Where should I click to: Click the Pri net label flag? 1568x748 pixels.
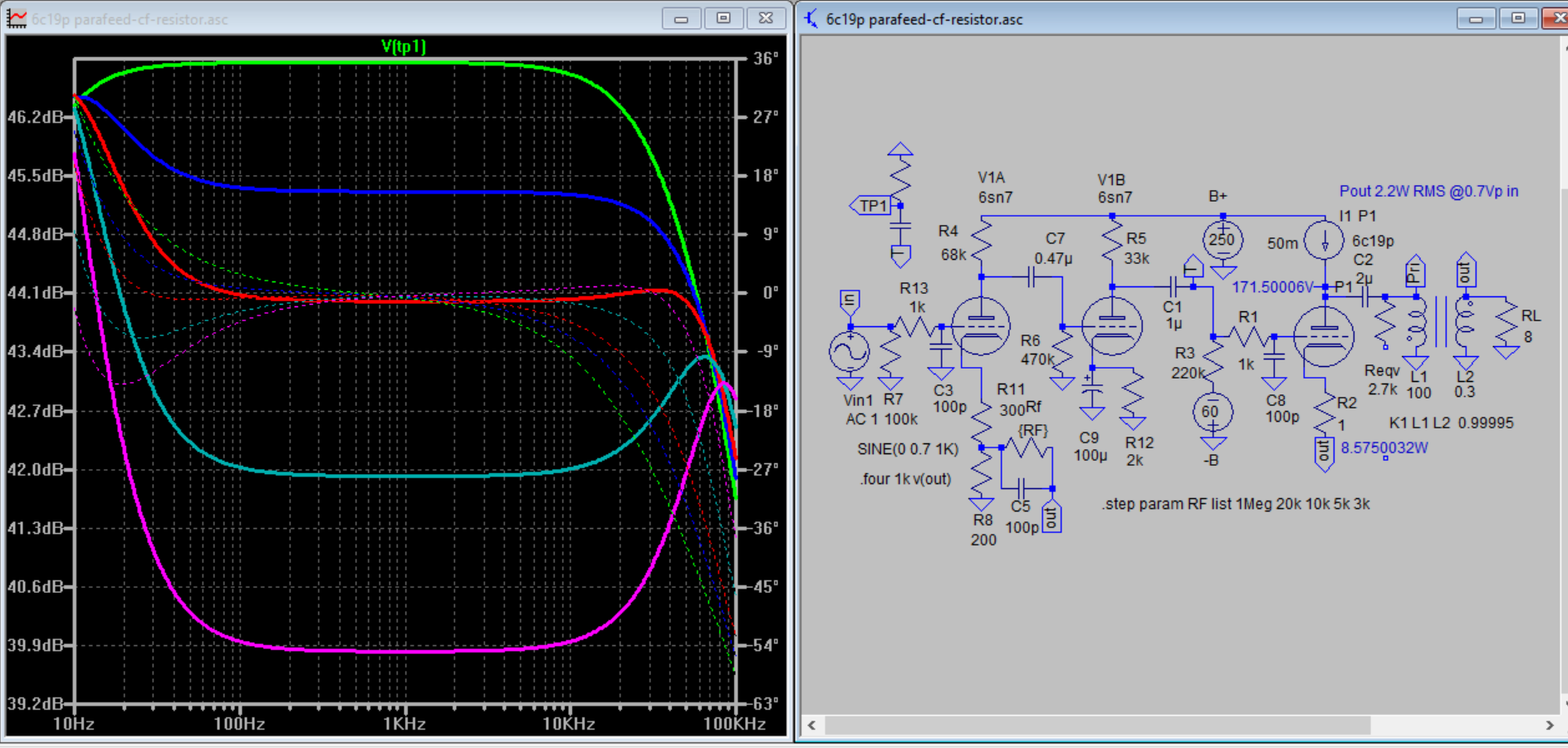click(1415, 272)
